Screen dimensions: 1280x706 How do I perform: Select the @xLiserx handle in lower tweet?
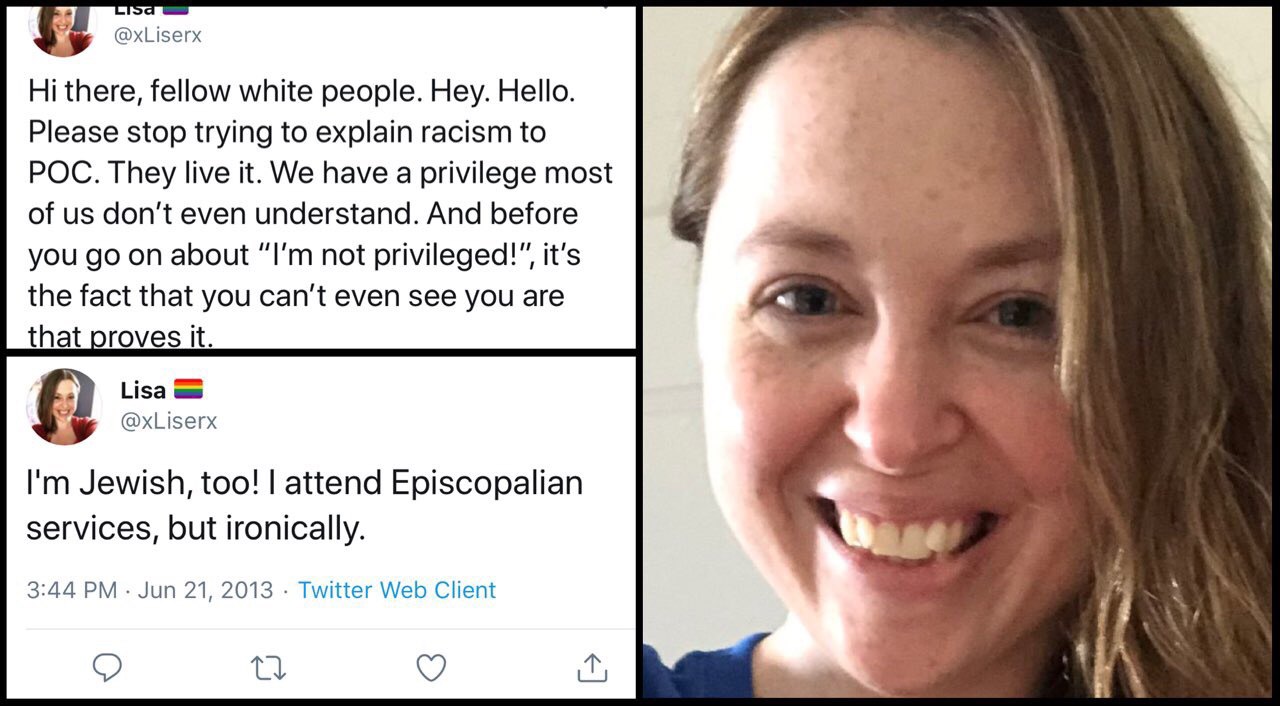pos(168,422)
